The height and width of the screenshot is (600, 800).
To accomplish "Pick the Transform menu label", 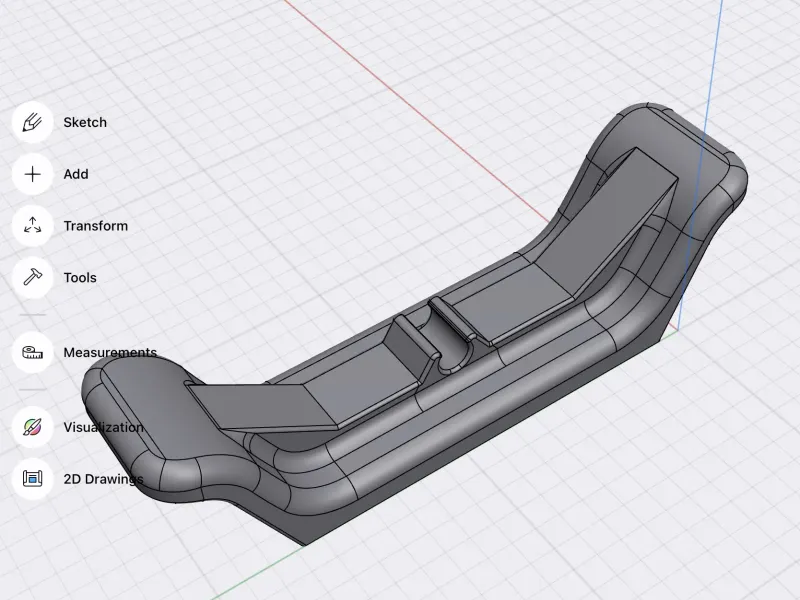I will [96, 226].
